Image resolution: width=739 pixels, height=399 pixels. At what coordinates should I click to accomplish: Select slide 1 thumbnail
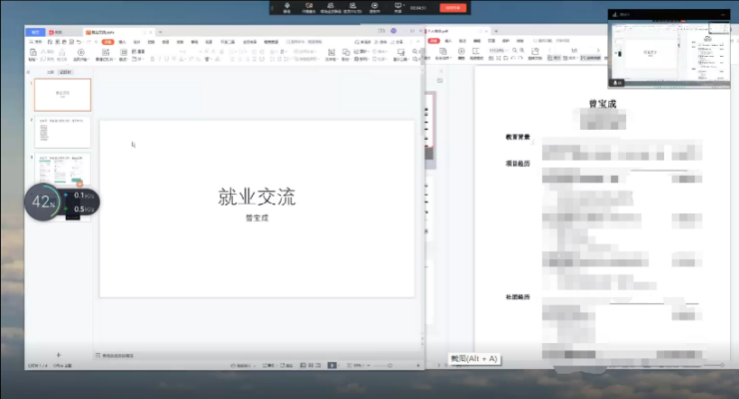tap(62, 95)
